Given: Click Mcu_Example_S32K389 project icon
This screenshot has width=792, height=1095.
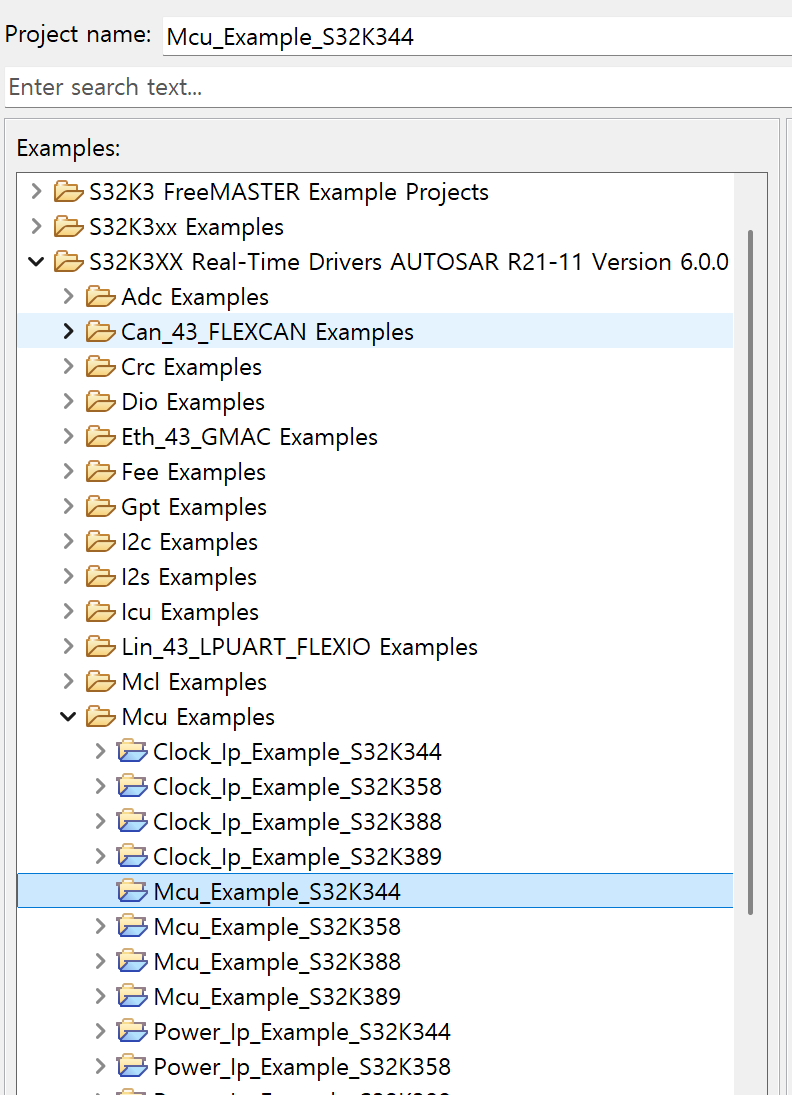Looking at the screenshot, I should click(132, 997).
